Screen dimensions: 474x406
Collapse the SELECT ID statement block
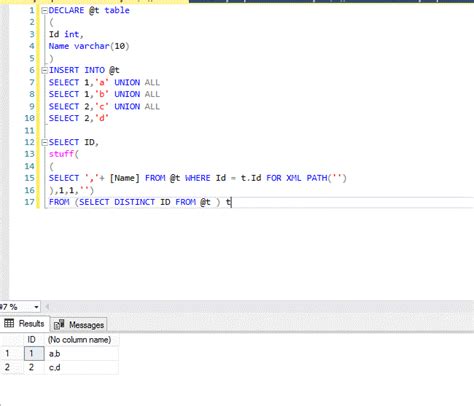(x=44, y=142)
